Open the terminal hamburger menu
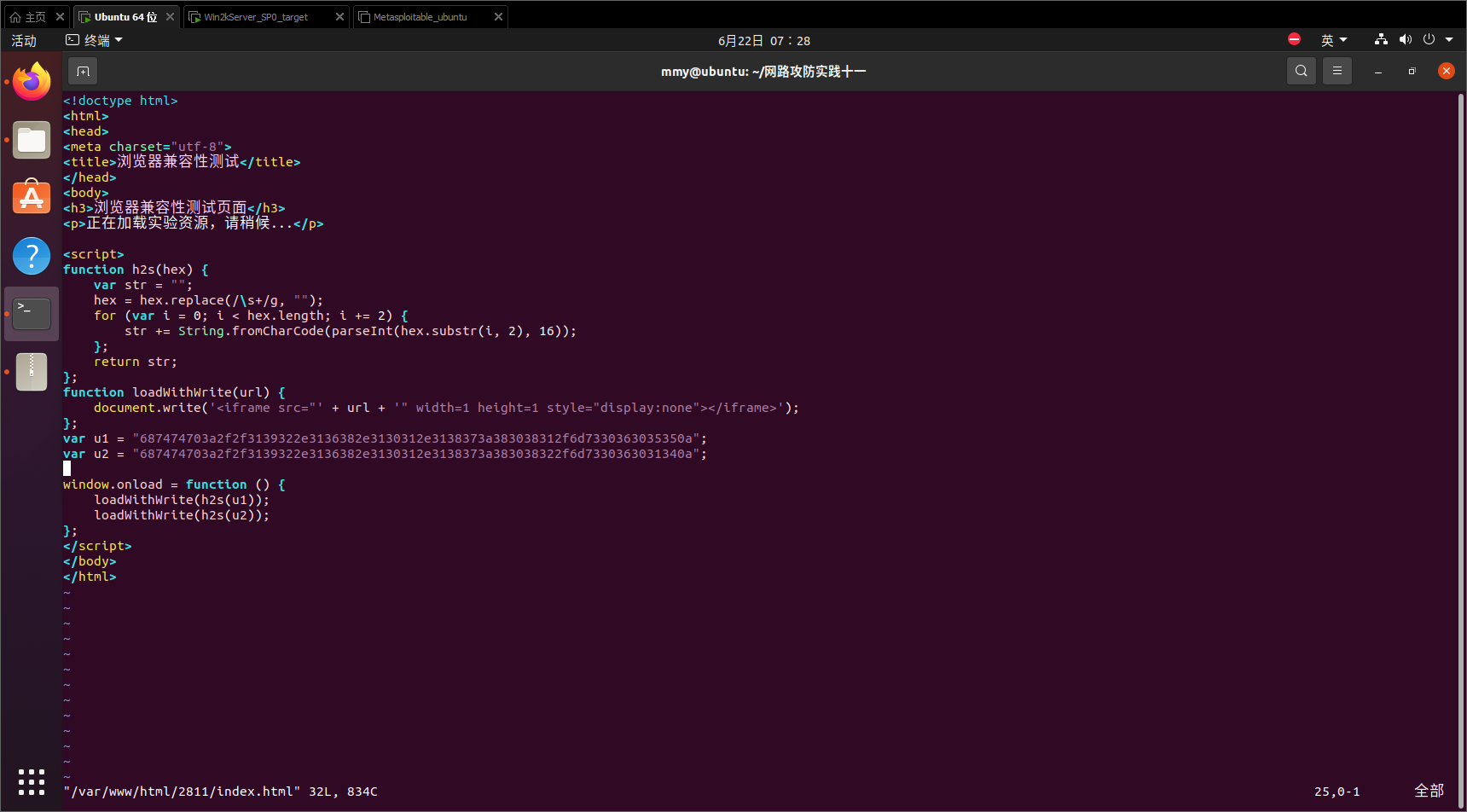The height and width of the screenshot is (812, 1467). (1337, 71)
